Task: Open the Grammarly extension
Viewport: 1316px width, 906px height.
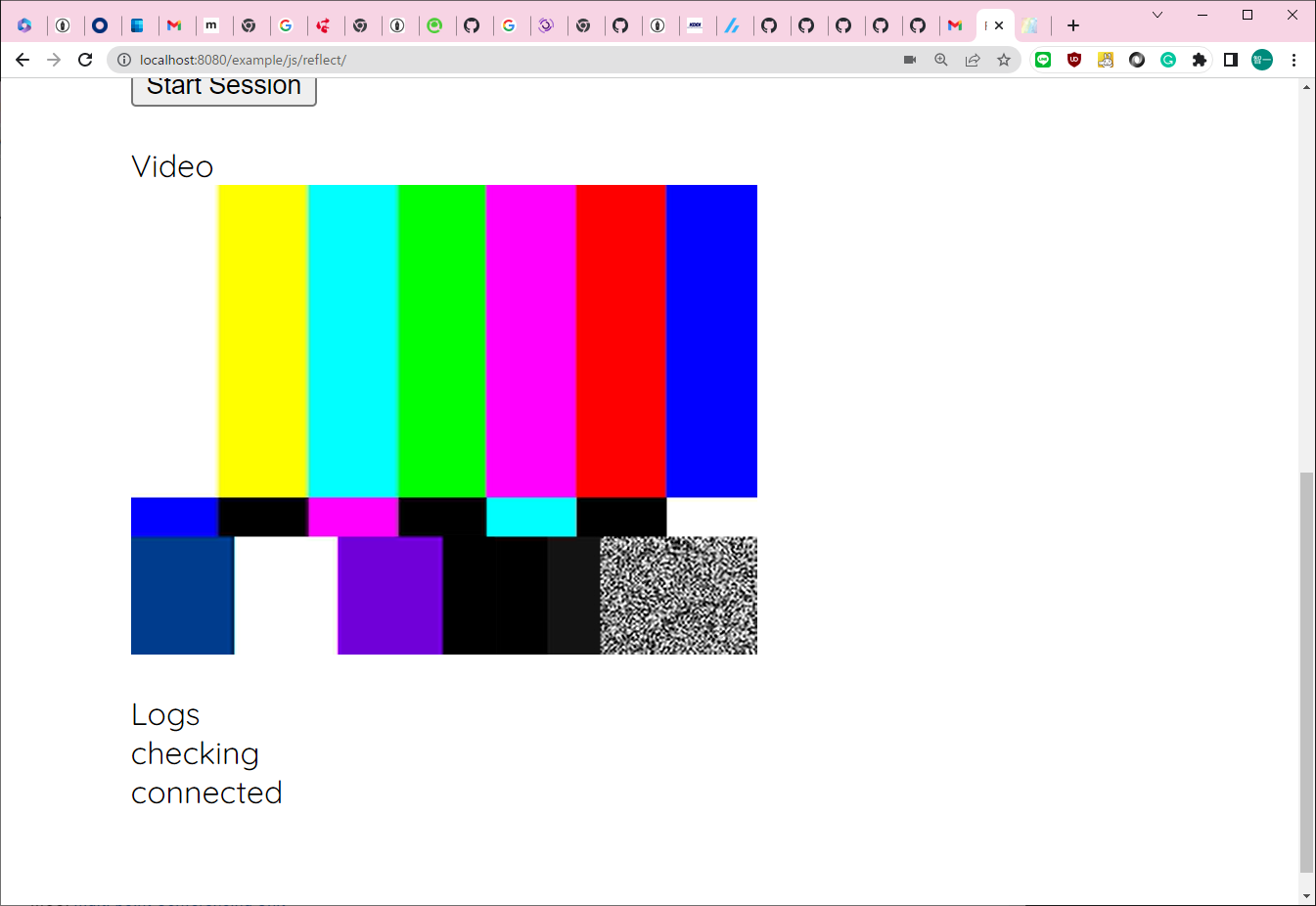Action: pos(1168,60)
